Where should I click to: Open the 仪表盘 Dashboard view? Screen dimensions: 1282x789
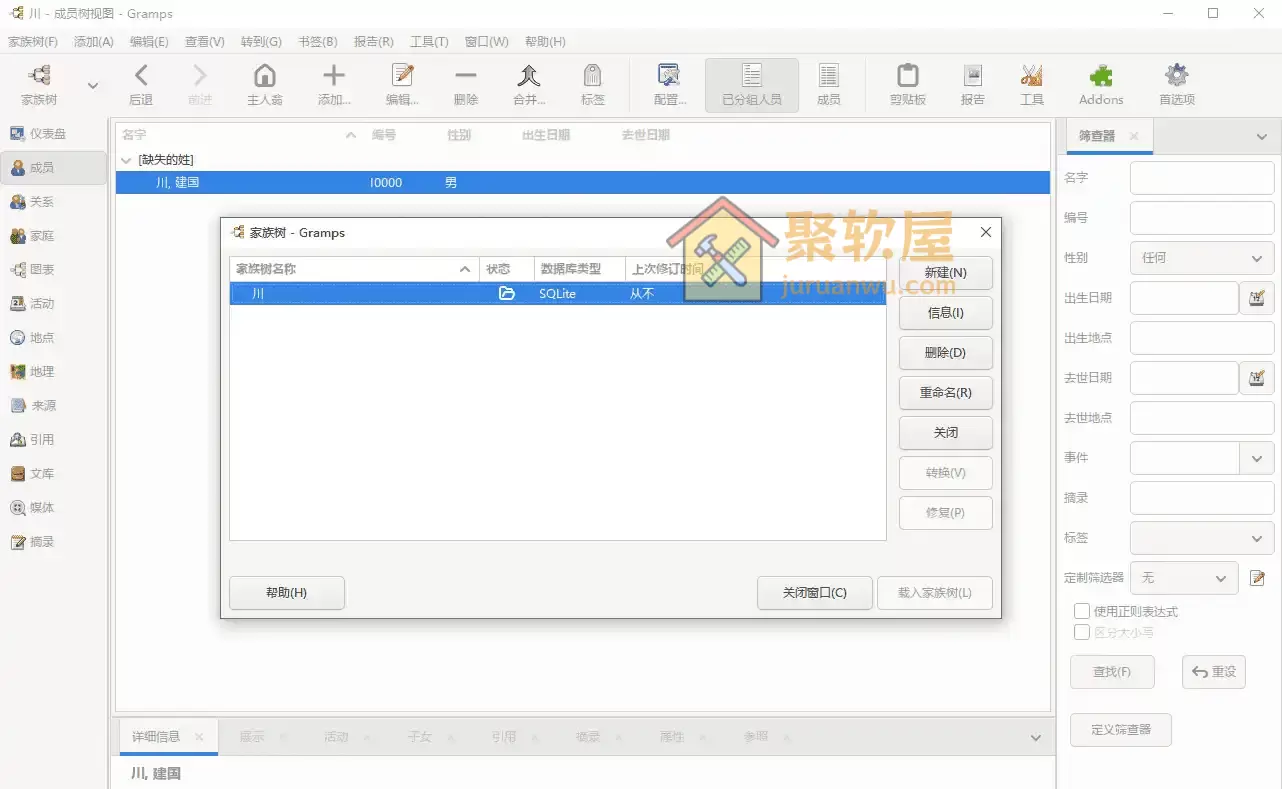(x=55, y=133)
